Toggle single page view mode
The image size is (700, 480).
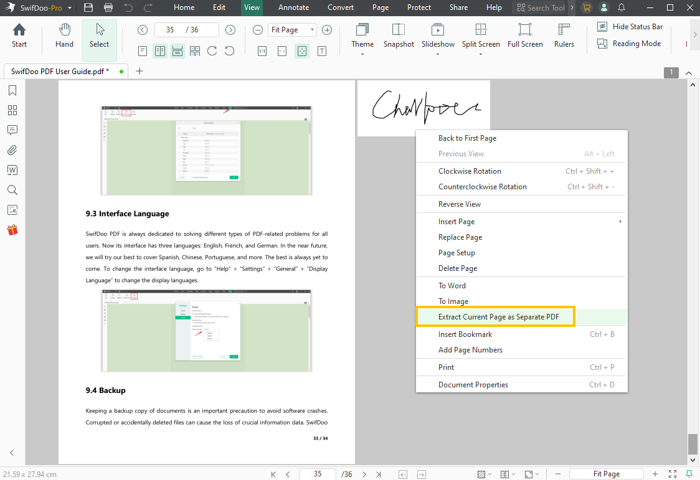142,51
